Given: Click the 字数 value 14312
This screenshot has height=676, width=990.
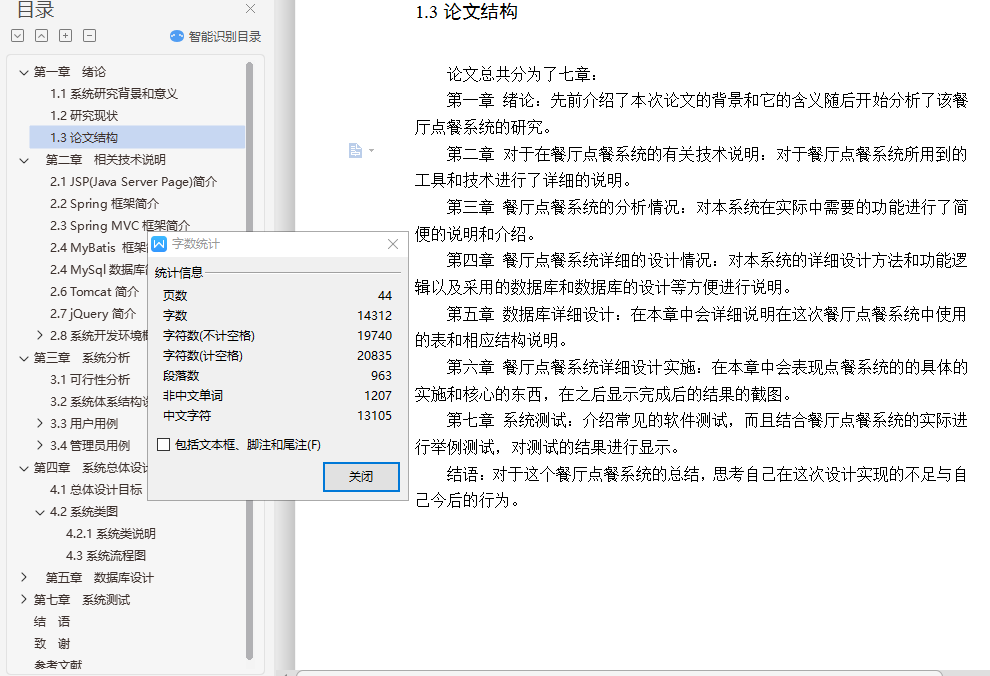Looking at the screenshot, I should click(x=374, y=316).
